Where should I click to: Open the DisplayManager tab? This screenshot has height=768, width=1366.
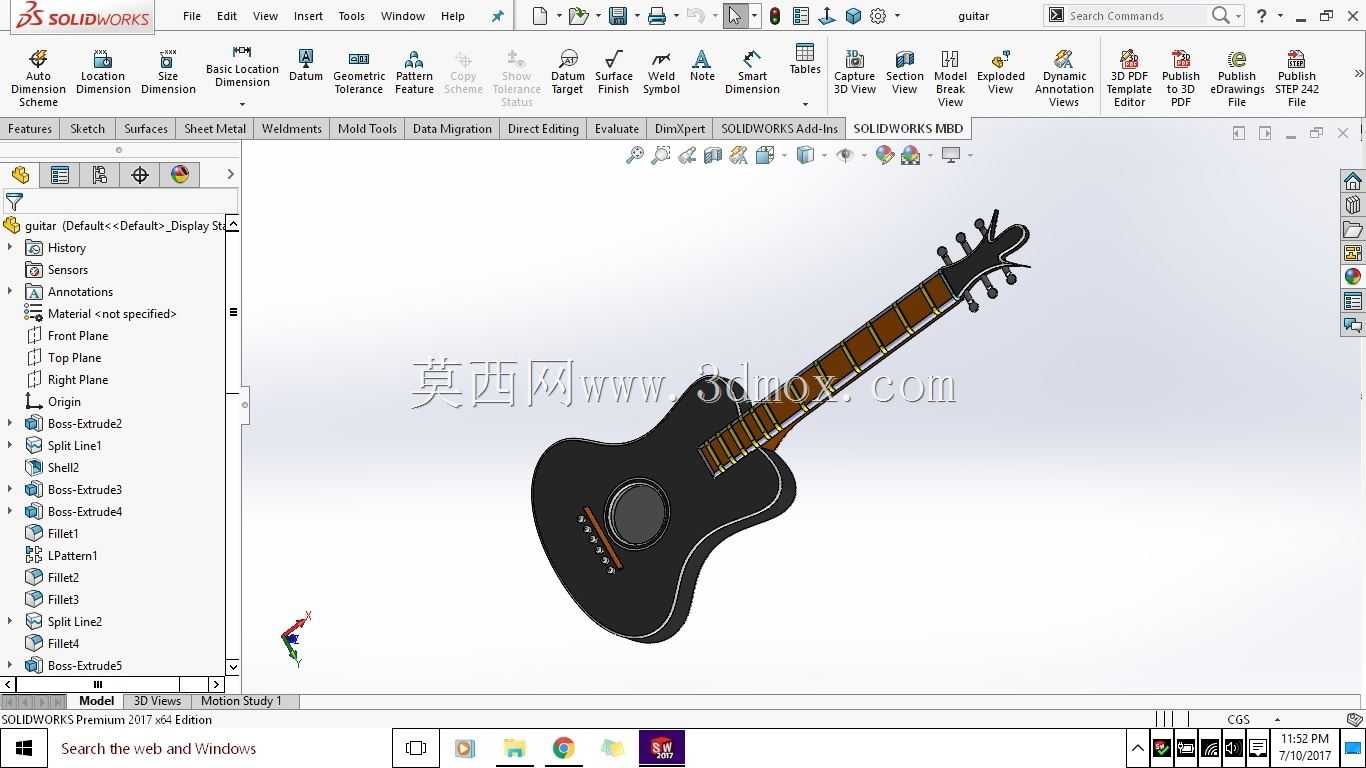click(x=180, y=175)
